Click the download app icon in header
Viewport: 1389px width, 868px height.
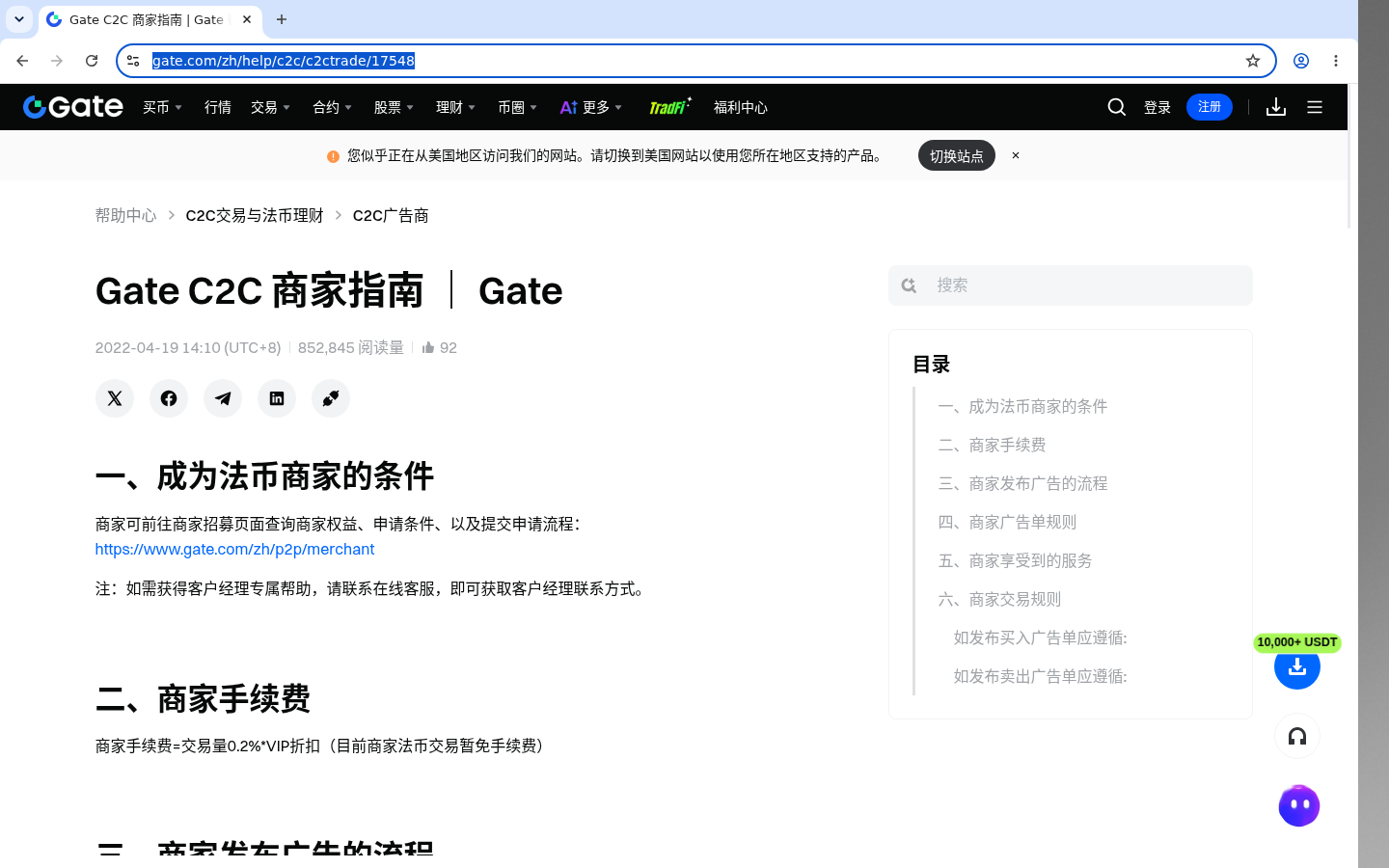coord(1276,107)
